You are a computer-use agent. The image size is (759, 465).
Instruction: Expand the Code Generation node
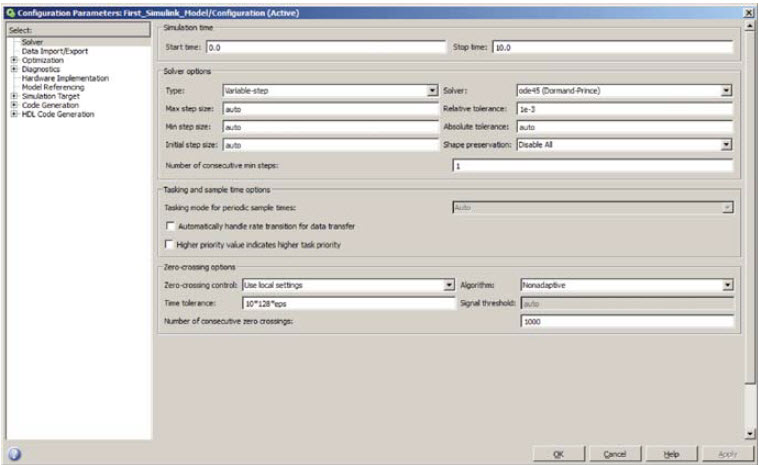coord(15,105)
